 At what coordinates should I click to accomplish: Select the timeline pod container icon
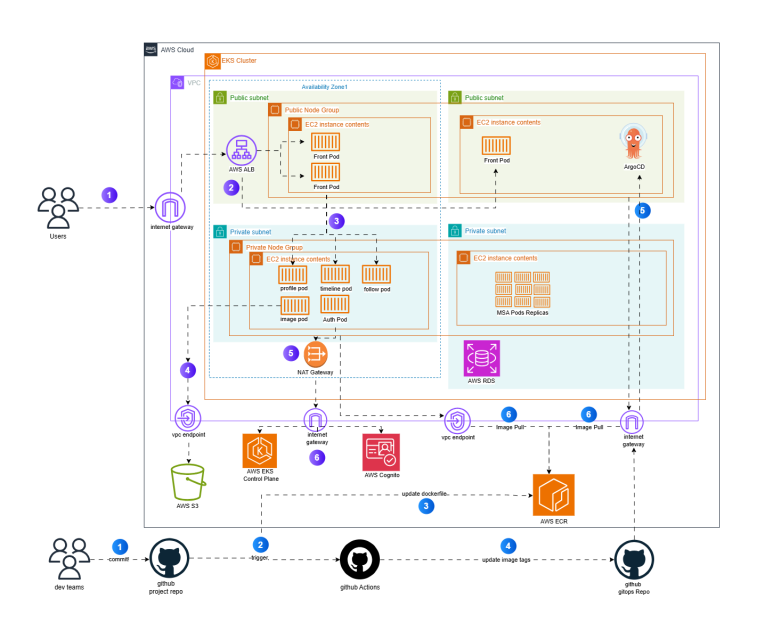click(335, 274)
